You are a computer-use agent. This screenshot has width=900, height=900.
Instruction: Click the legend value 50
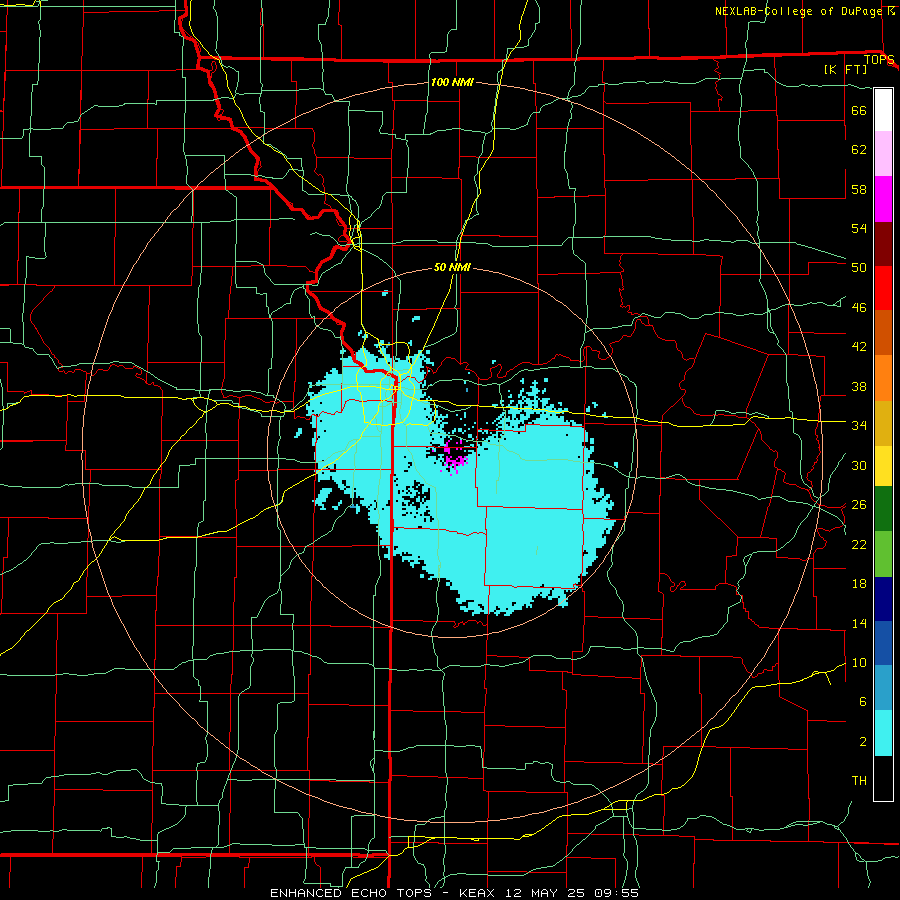point(859,267)
